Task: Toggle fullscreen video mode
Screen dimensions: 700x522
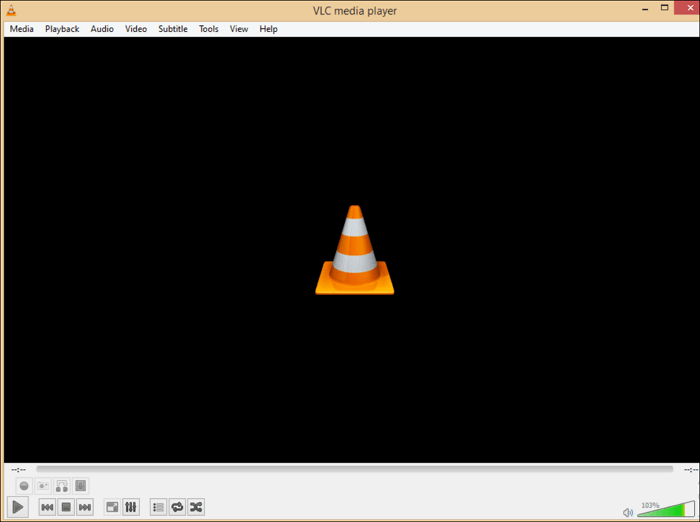Action: [x=112, y=507]
